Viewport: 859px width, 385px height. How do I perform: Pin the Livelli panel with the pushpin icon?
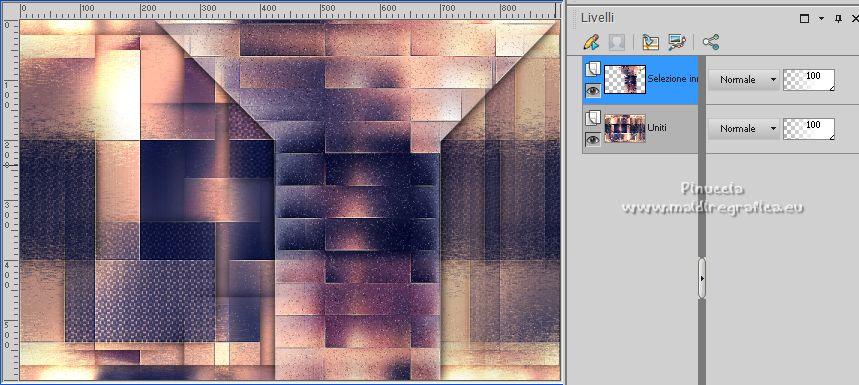838,19
